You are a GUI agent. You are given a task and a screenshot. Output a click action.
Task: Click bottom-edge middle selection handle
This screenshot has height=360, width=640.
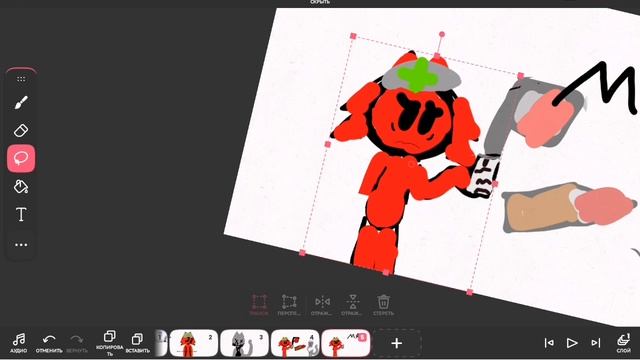(x=386, y=273)
